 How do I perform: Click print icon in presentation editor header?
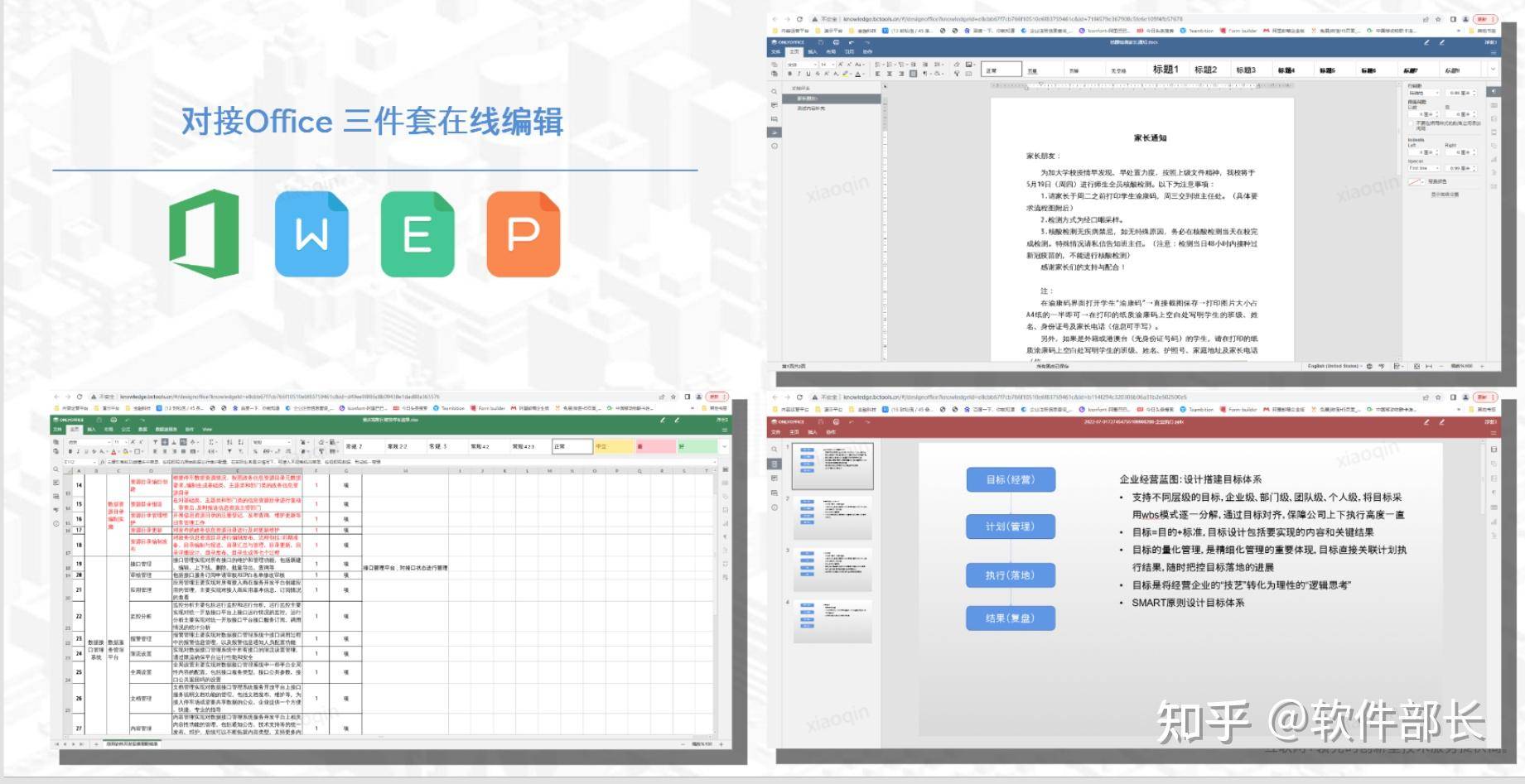836,422
